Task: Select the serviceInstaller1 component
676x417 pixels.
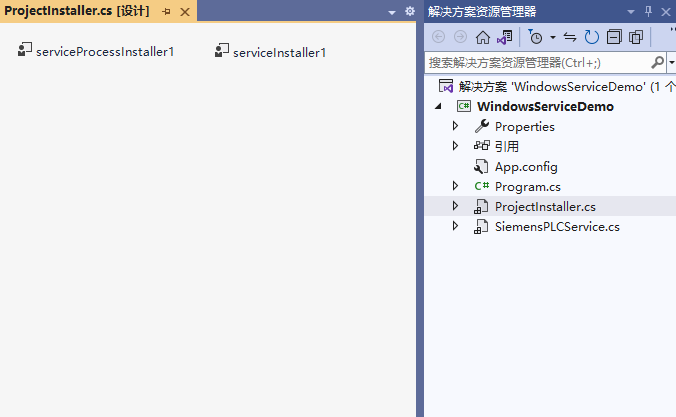Action: click(270, 52)
